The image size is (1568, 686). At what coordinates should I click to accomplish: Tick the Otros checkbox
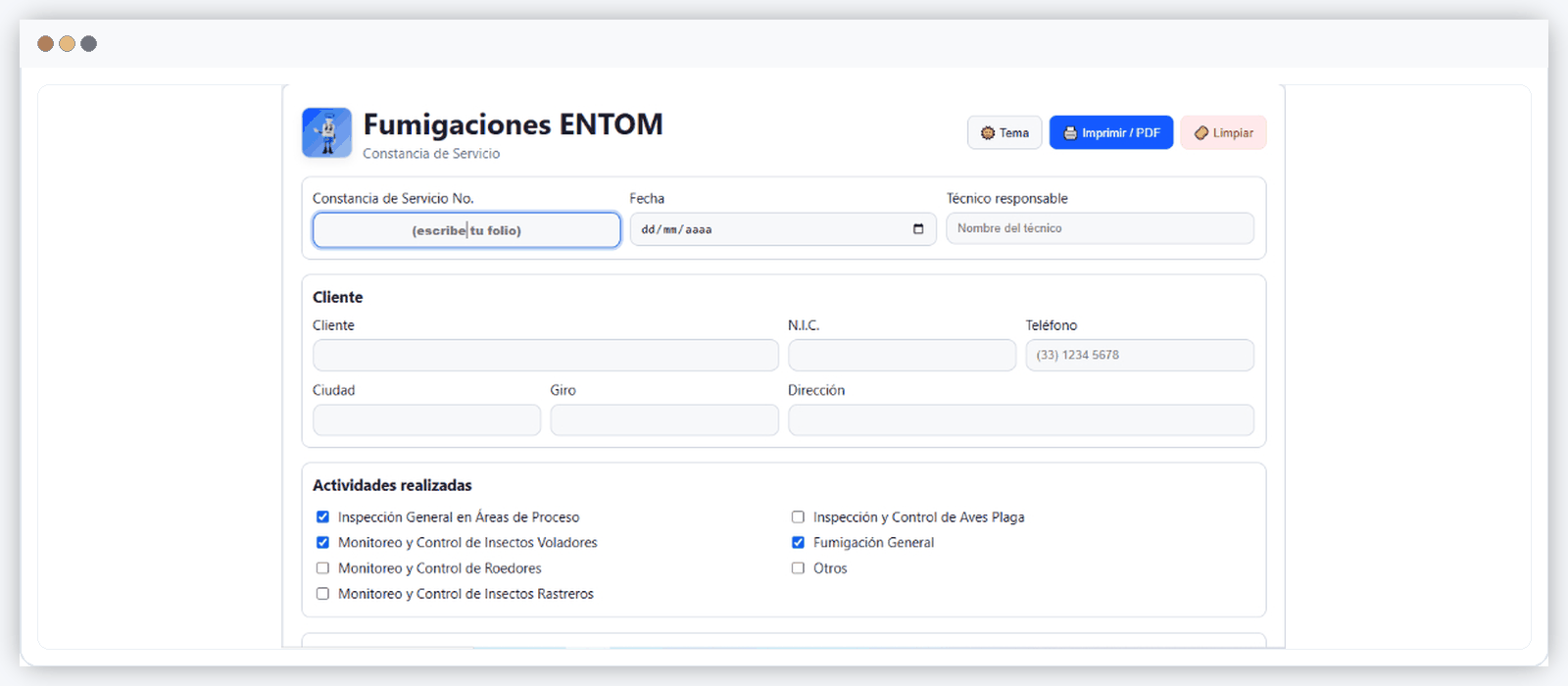[798, 568]
